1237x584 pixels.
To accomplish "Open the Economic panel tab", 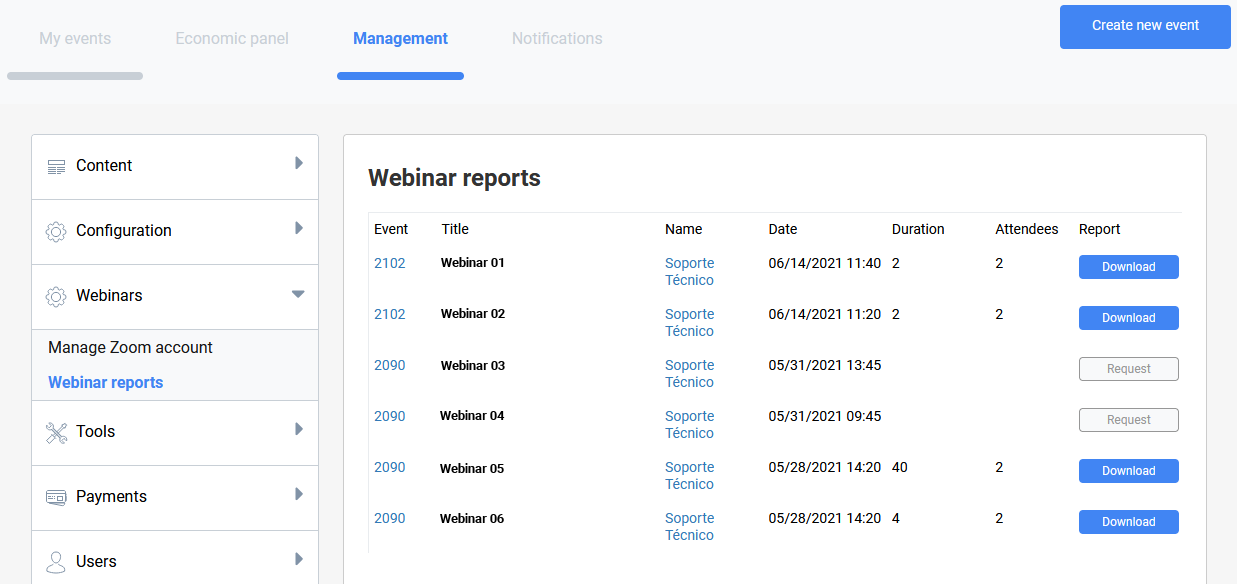I will (232, 39).
